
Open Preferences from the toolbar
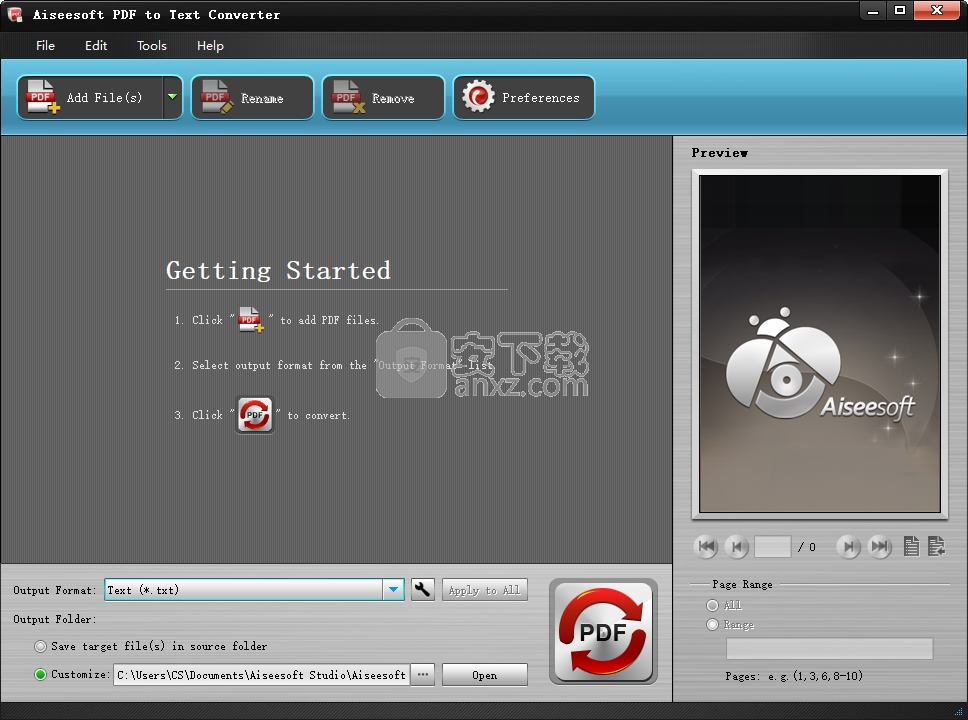[x=524, y=98]
